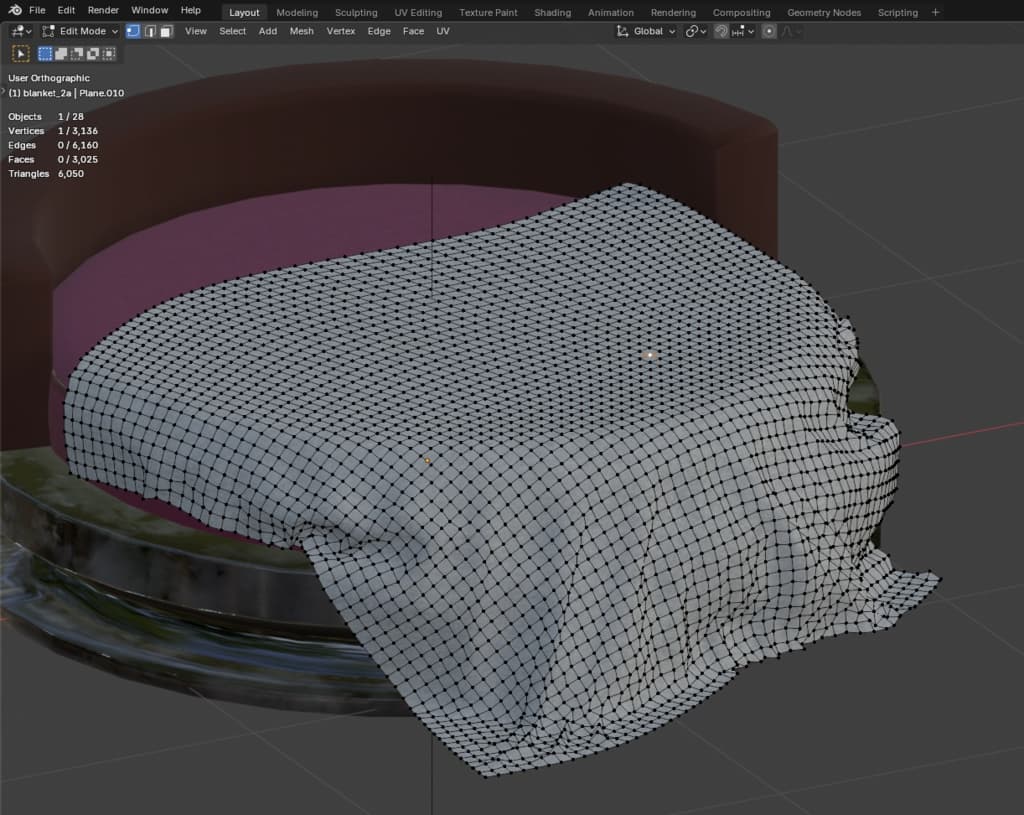Switch to edge select mode
Viewport: 1024px width, 815px height.
tap(150, 31)
